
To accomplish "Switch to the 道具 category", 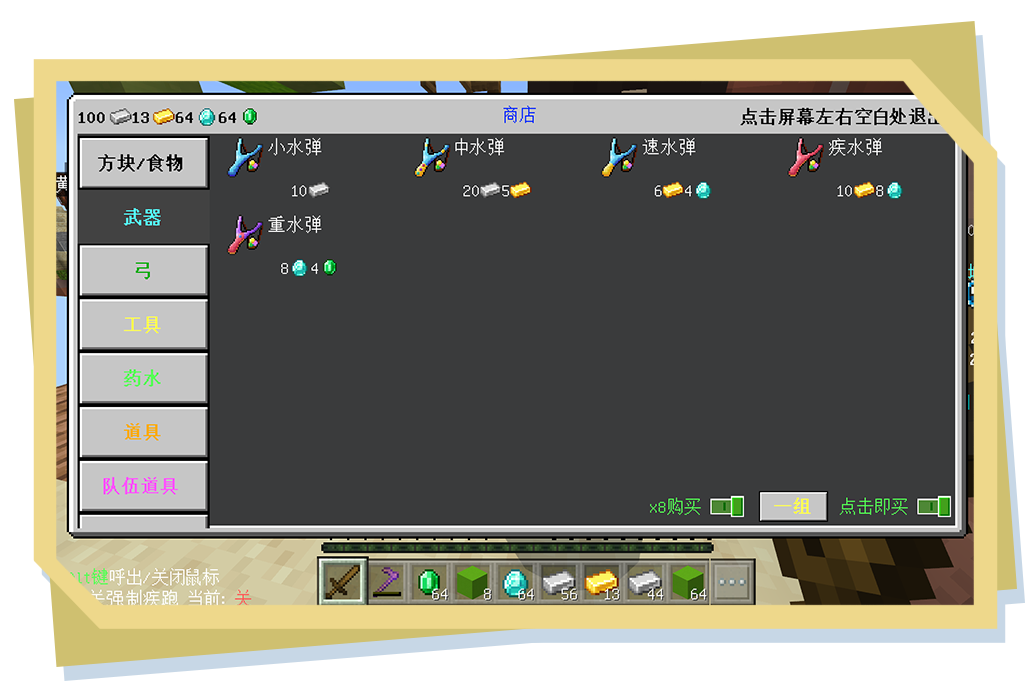I will (x=143, y=432).
